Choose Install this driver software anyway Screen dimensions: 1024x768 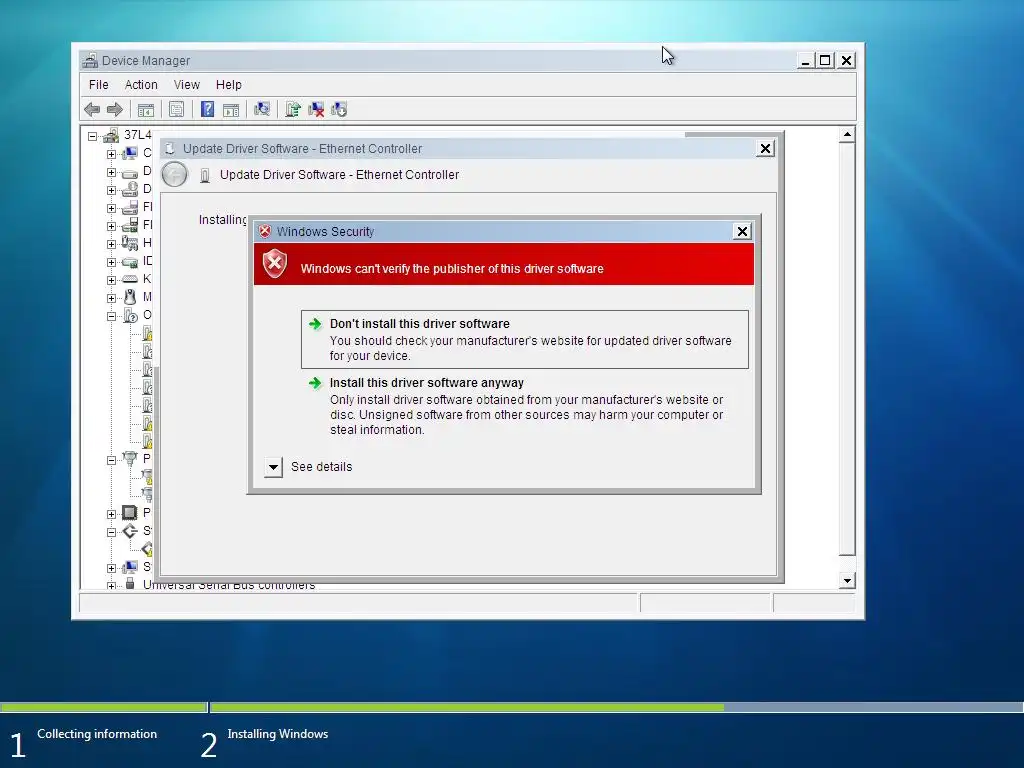pyautogui.click(x=524, y=406)
